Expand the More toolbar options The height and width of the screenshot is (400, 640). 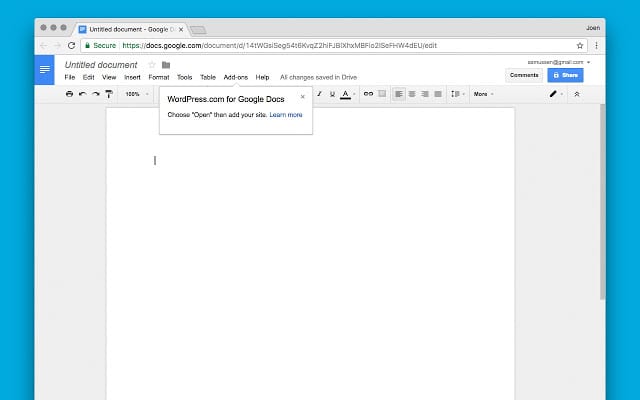coord(484,94)
